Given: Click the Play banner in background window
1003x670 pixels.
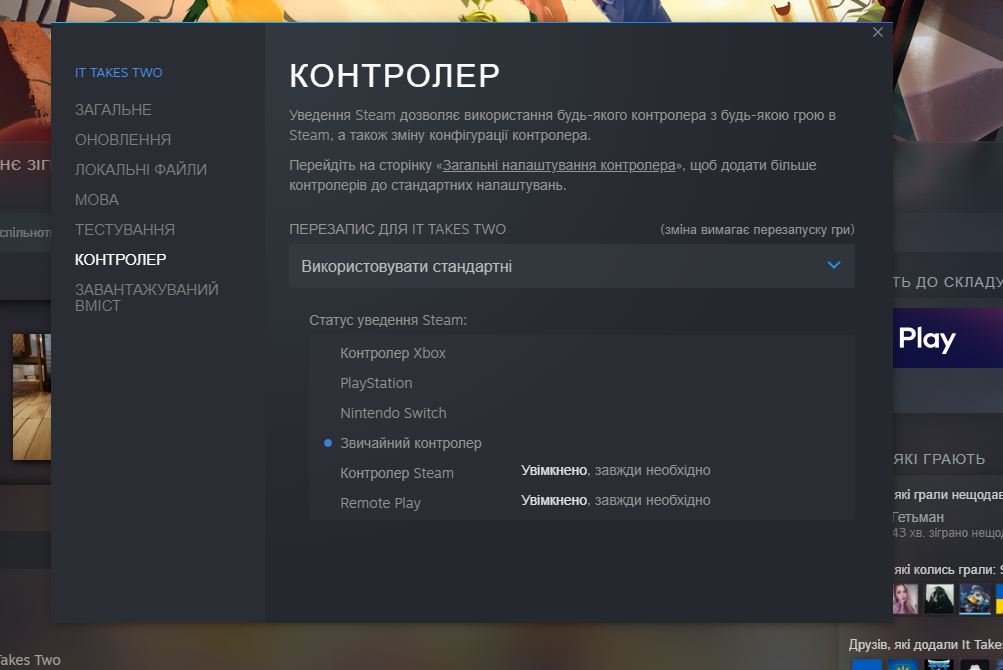Looking at the screenshot, I should [947, 338].
